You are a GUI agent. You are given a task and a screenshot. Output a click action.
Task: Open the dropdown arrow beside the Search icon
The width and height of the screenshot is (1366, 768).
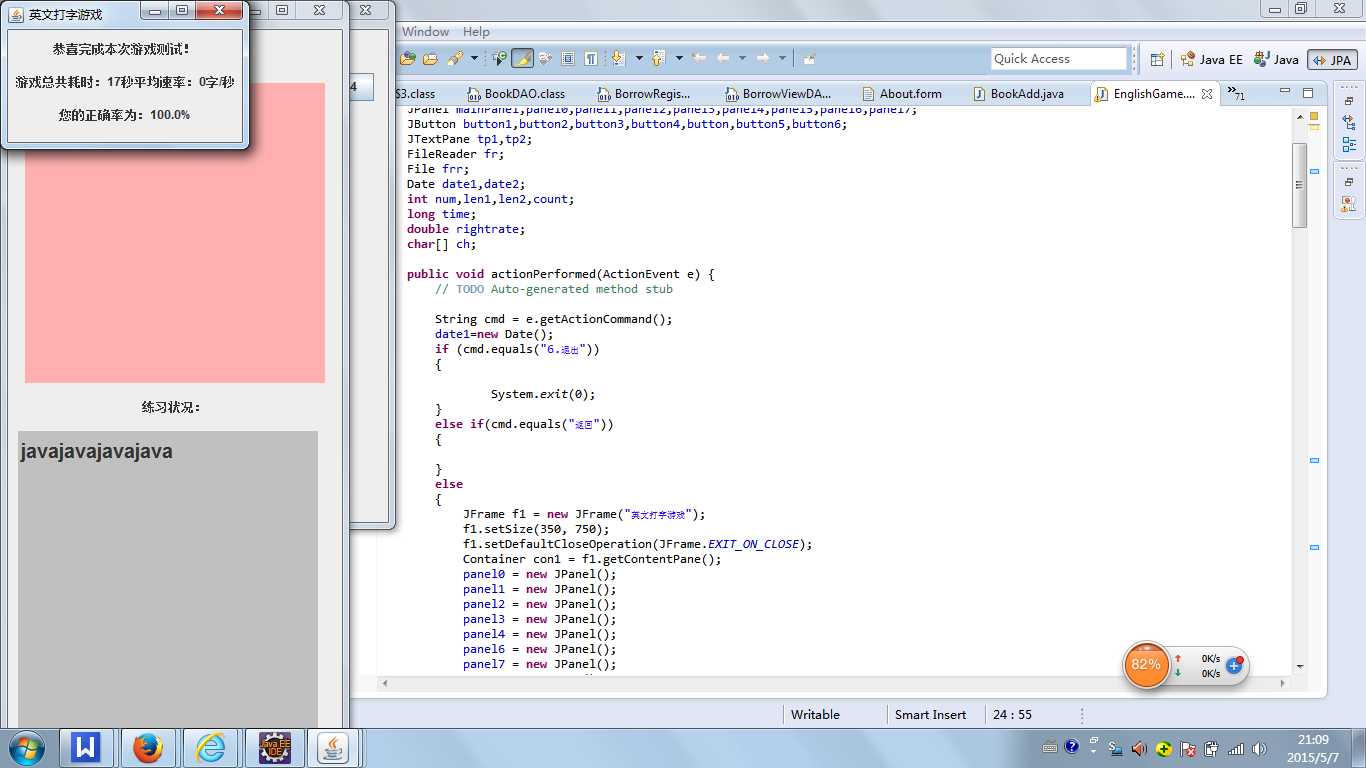click(474, 58)
